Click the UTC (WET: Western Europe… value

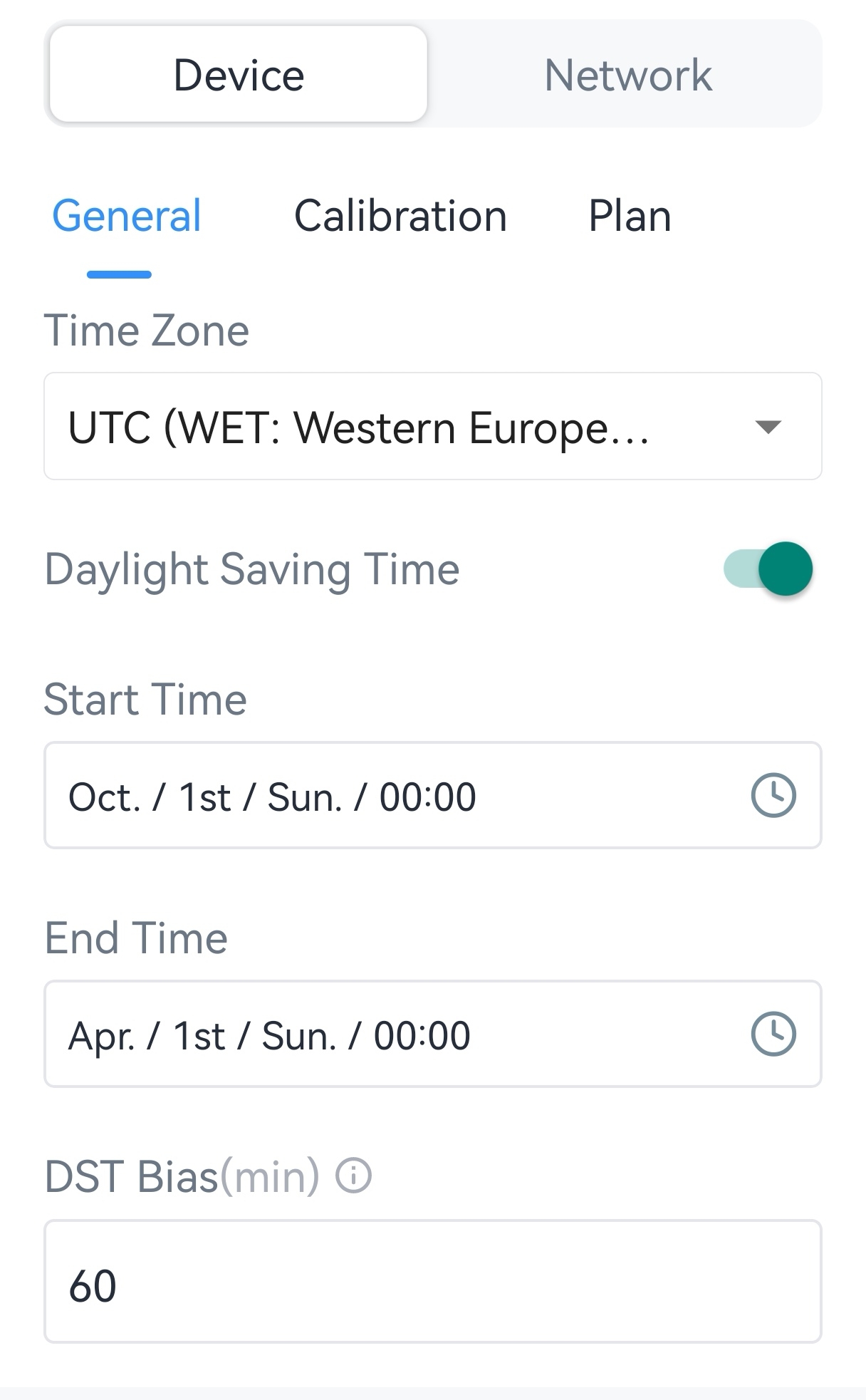coord(358,427)
